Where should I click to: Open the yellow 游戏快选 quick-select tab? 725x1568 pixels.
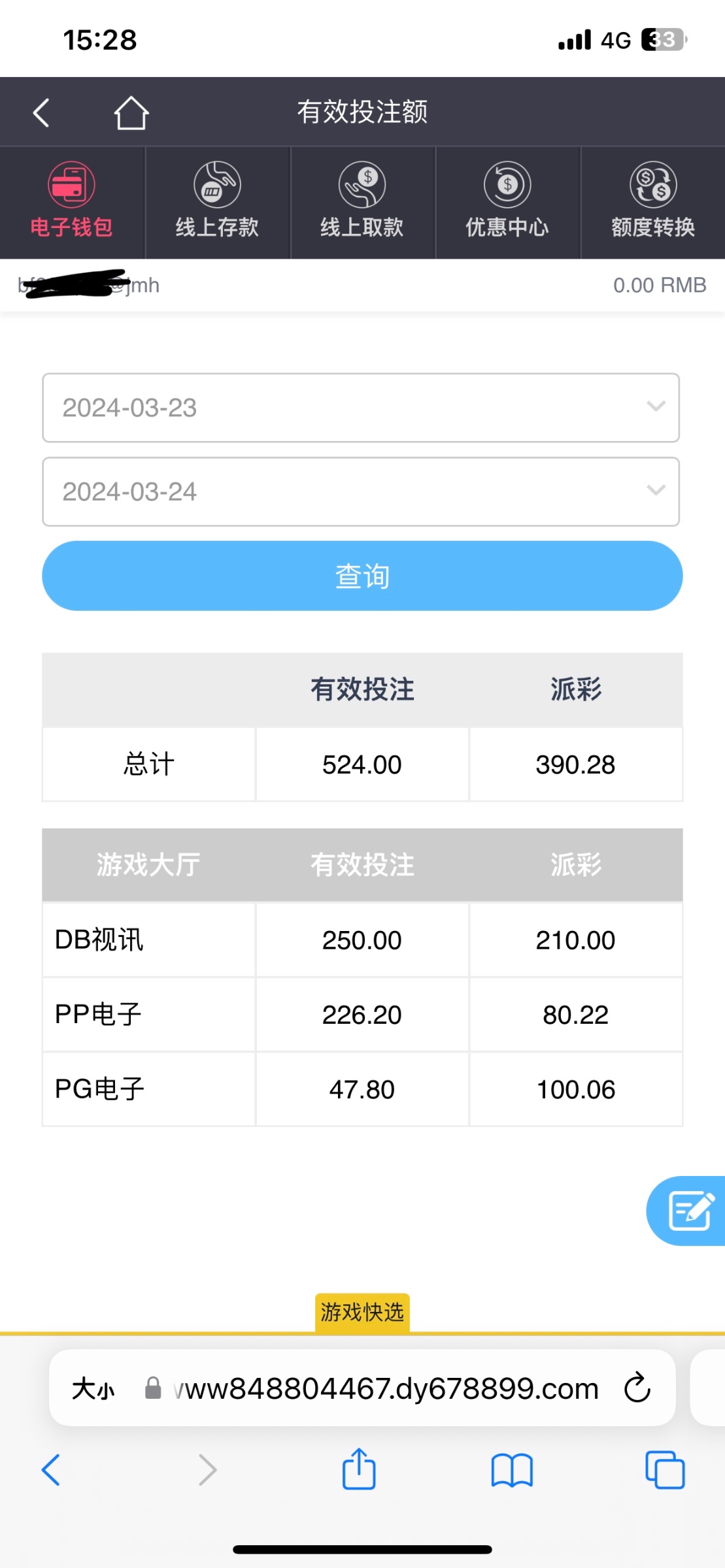(362, 1312)
